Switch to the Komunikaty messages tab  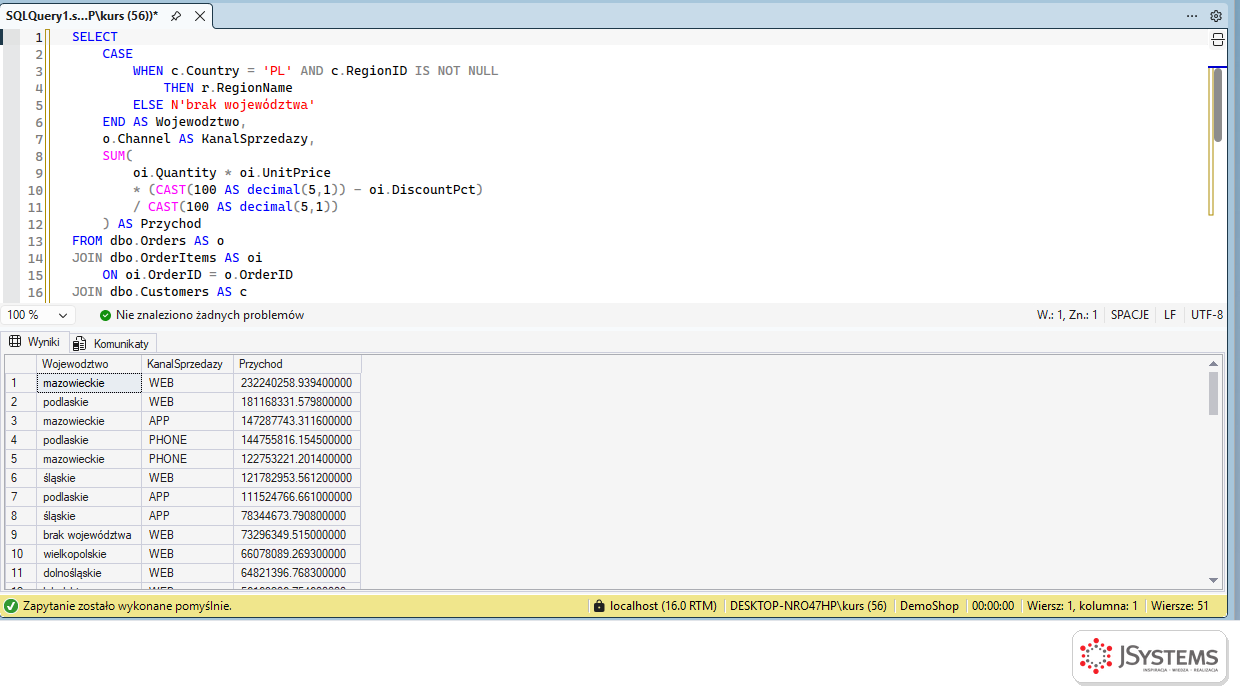111,343
